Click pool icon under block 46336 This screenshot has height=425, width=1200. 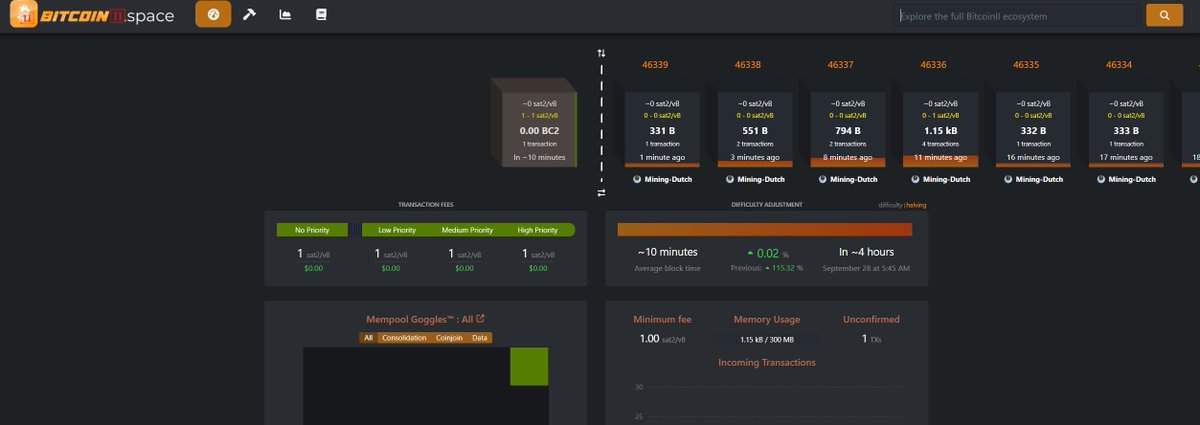(915, 179)
